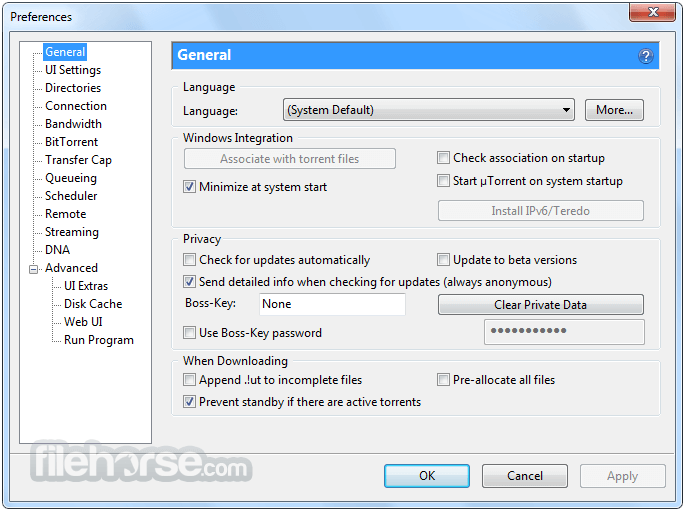The image size is (686, 512).
Task: Click the Boss-Key password field
Action: 564,332
